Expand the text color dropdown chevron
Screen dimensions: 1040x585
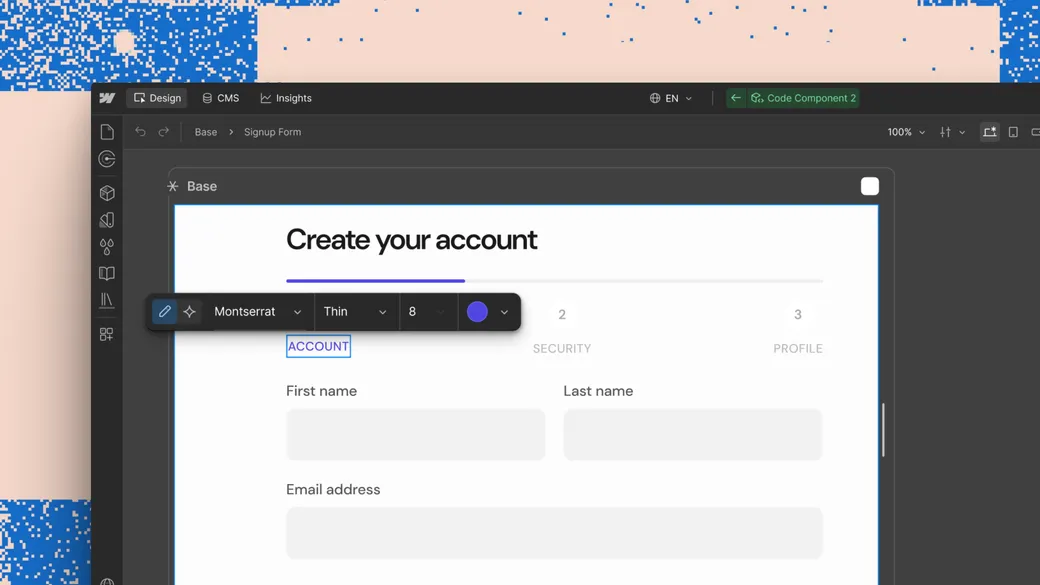click(x=504, y=312)
